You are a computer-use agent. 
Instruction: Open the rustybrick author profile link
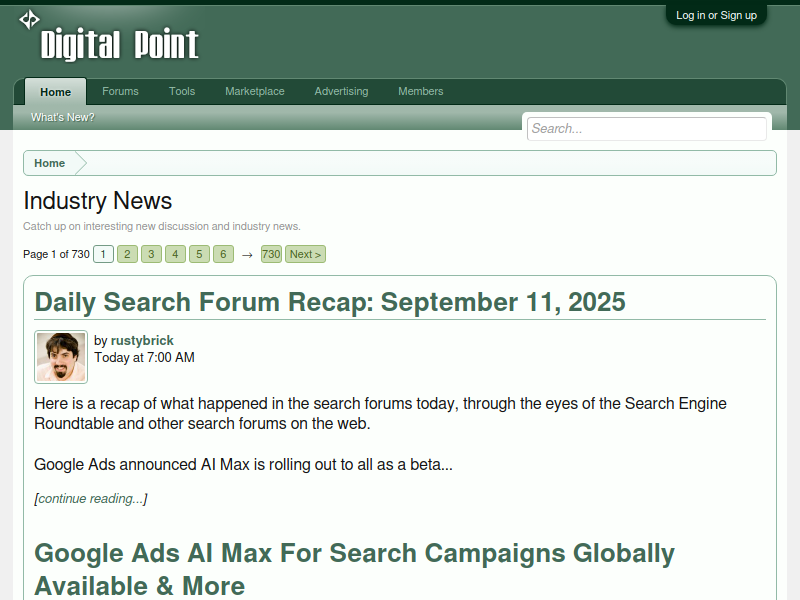click(x=142, y=340)
